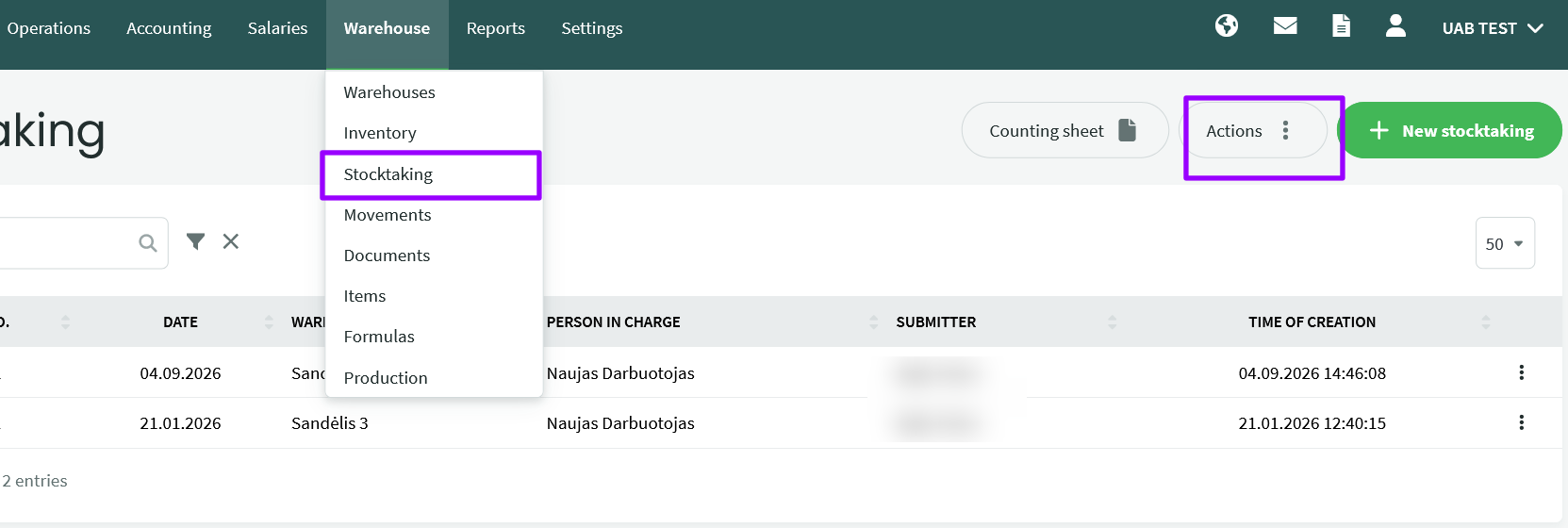The width and height of the screenshot is (1568, 528).
Task: Open the 50 page size dropdown
Action: pos(1505,243)
